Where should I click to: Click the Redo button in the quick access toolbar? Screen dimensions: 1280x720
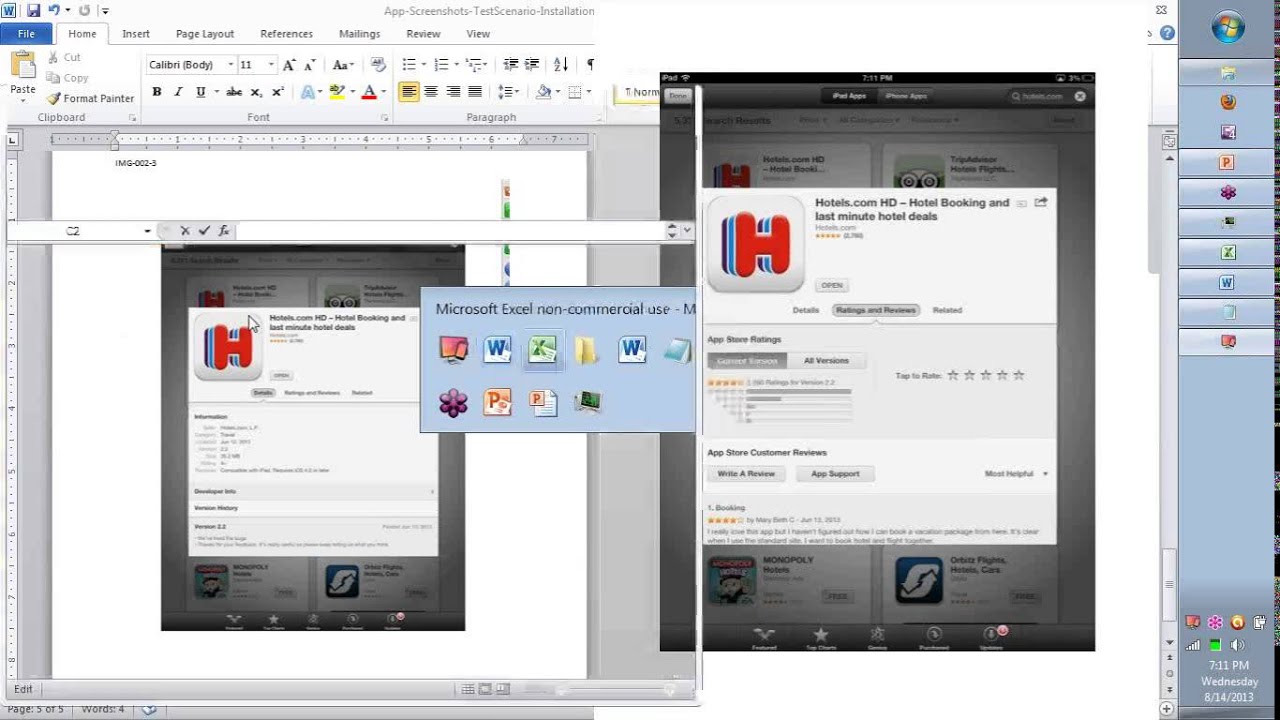tap(83, 11)
